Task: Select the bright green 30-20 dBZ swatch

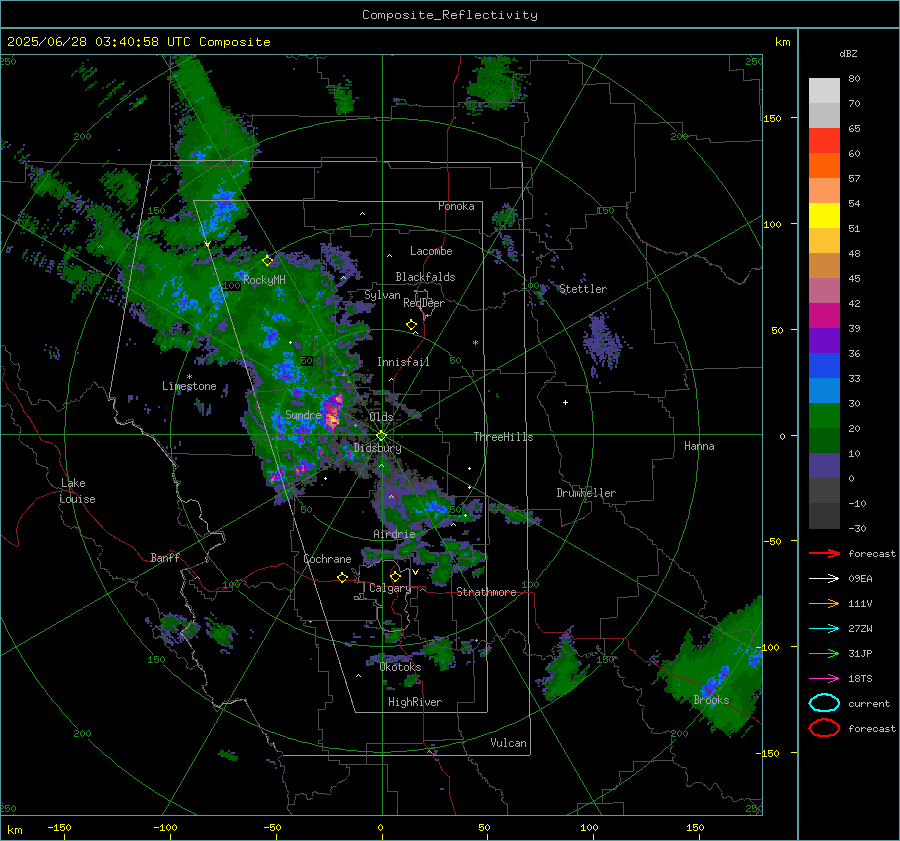Action: pos(824,416)
